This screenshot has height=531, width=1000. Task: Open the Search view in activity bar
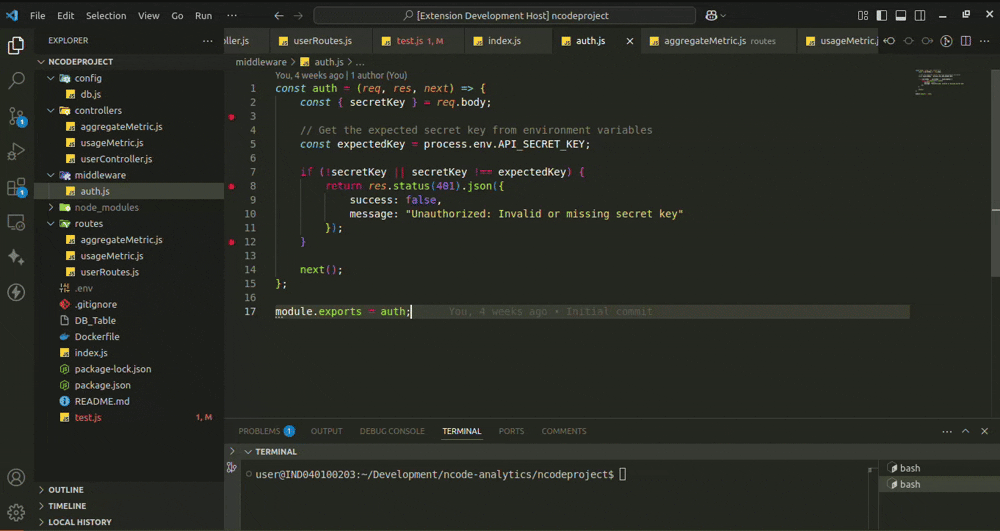point(16,80)
